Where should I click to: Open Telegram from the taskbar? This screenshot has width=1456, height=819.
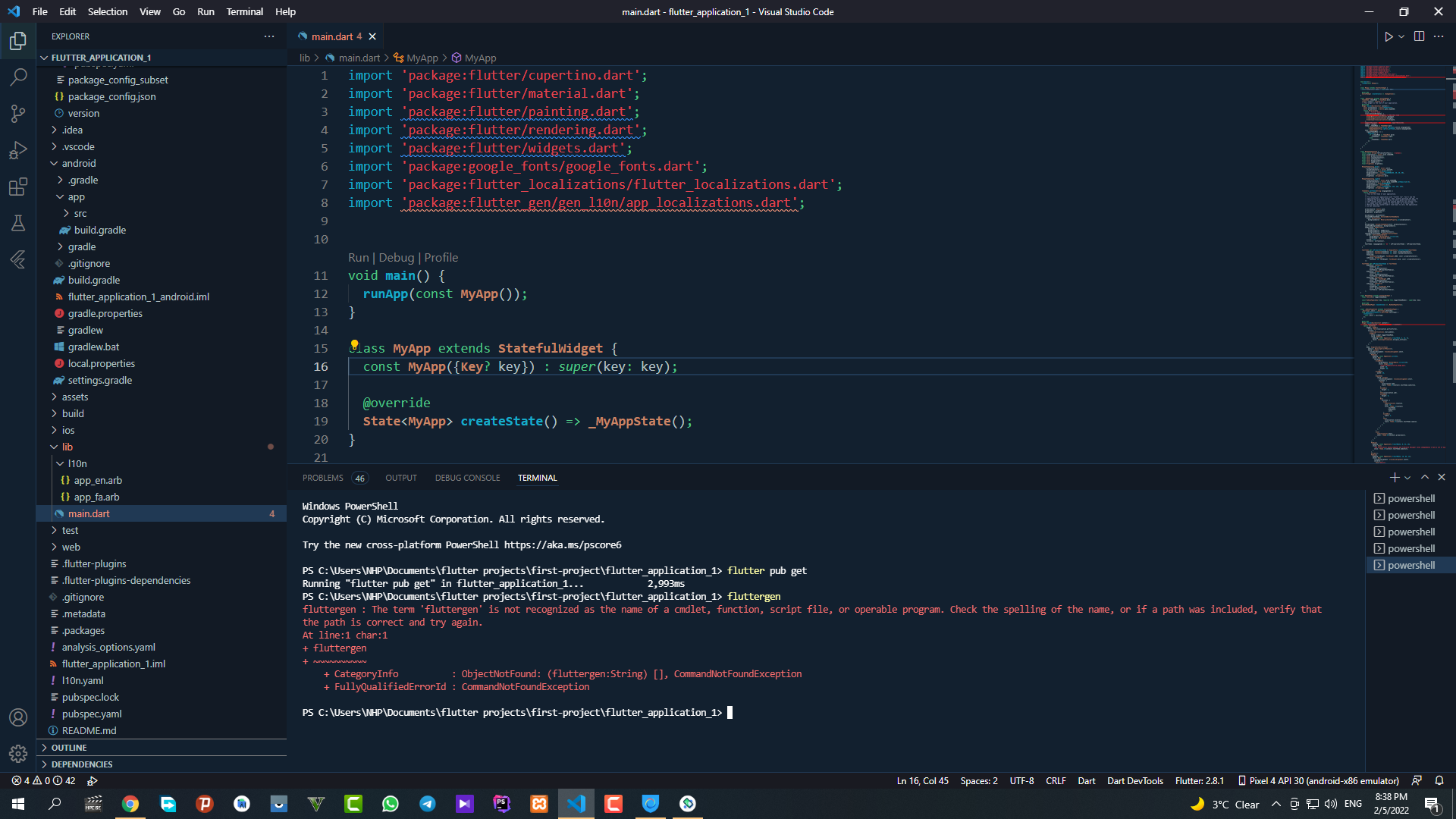pos(428,804)
